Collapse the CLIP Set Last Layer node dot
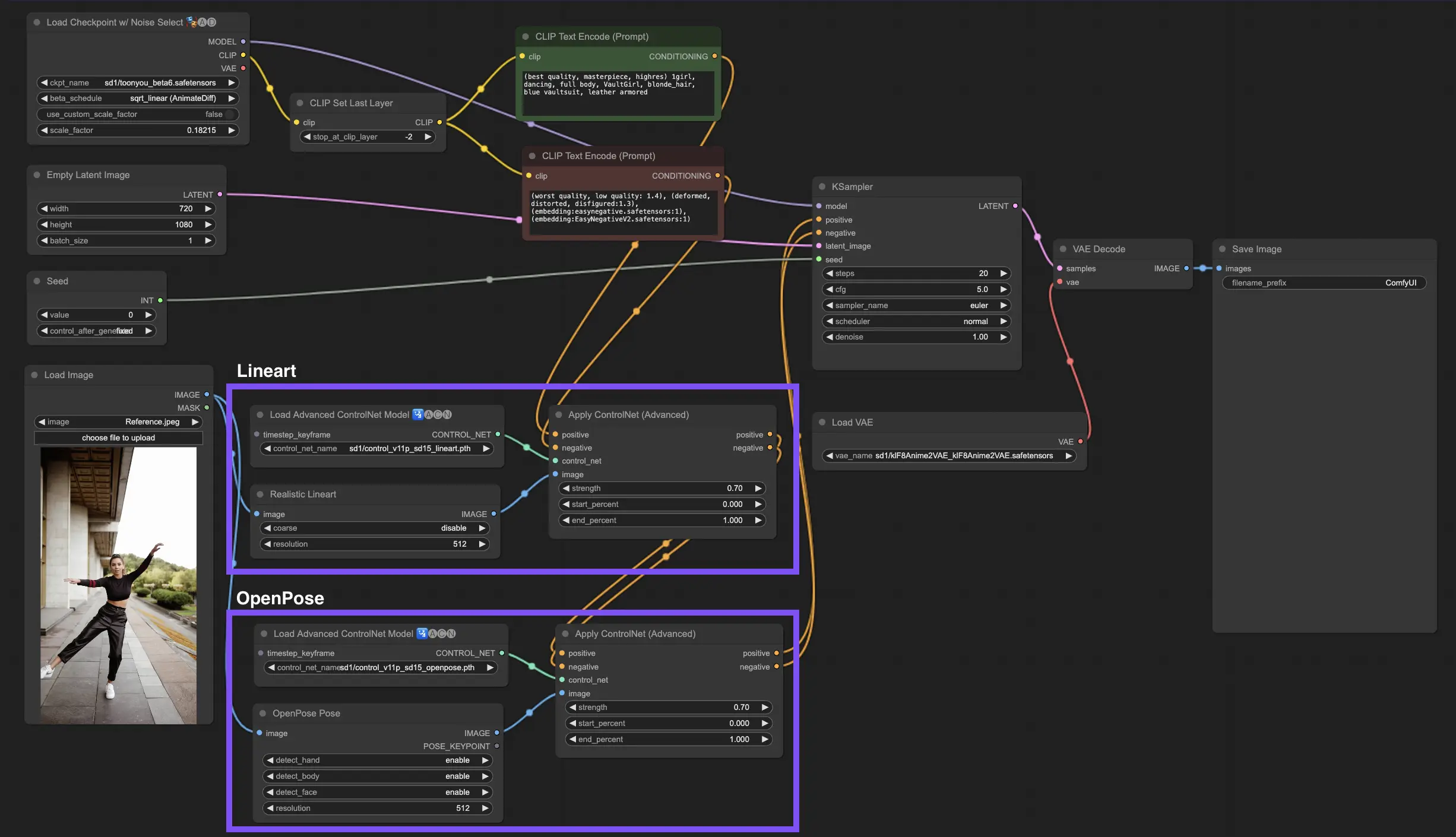 point(300,103)
